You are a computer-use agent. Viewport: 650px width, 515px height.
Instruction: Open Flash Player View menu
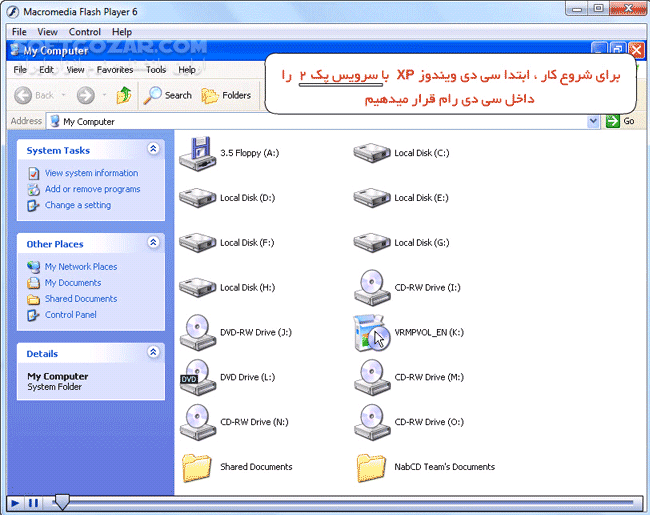coord(48,32)
